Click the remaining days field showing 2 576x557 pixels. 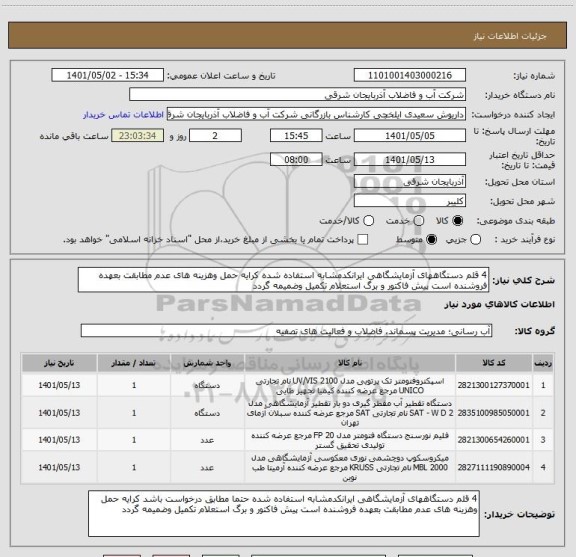215,136
